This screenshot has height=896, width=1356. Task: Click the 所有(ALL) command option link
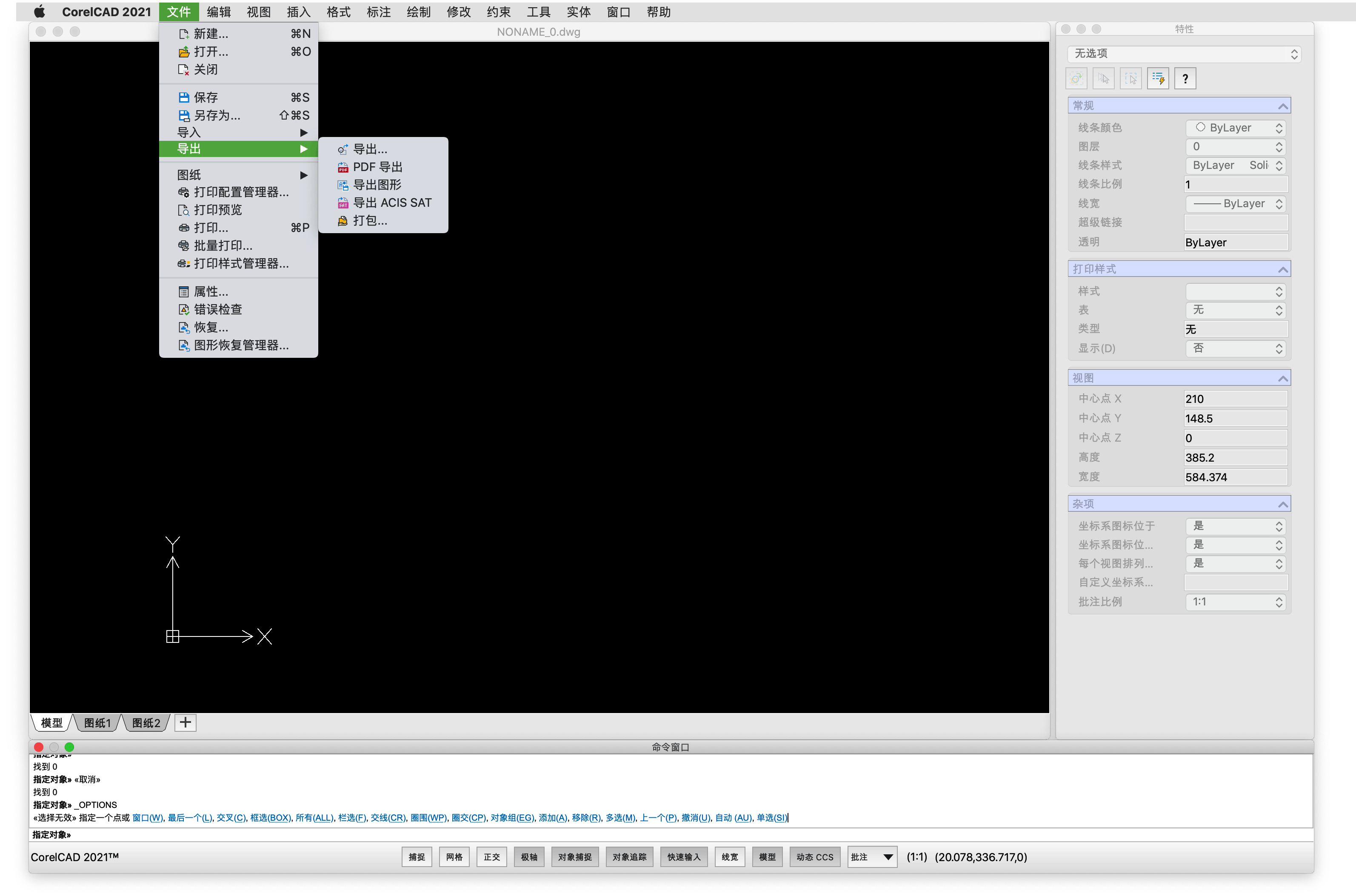pos(314,818)
